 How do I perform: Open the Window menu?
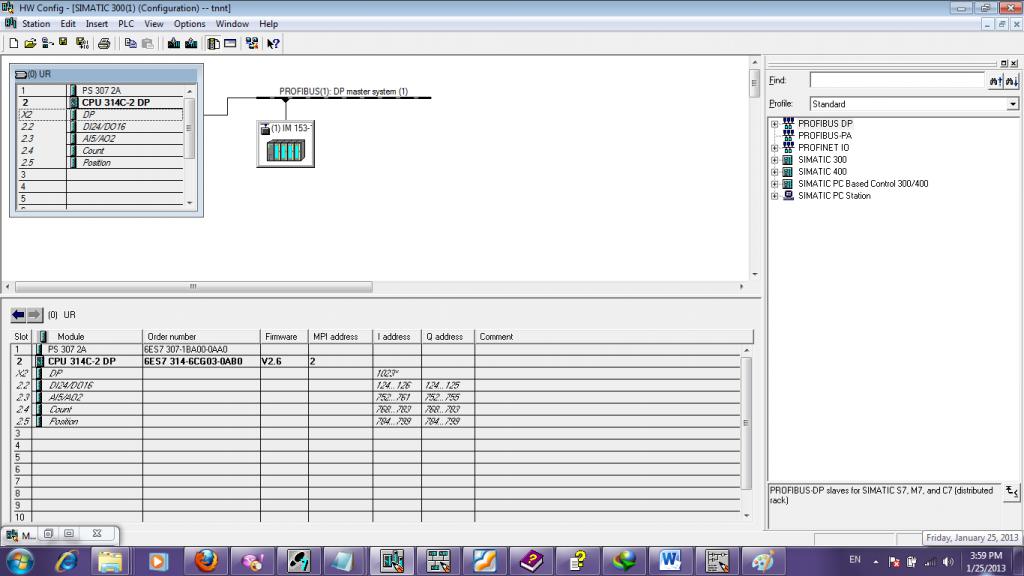point(232,24)
